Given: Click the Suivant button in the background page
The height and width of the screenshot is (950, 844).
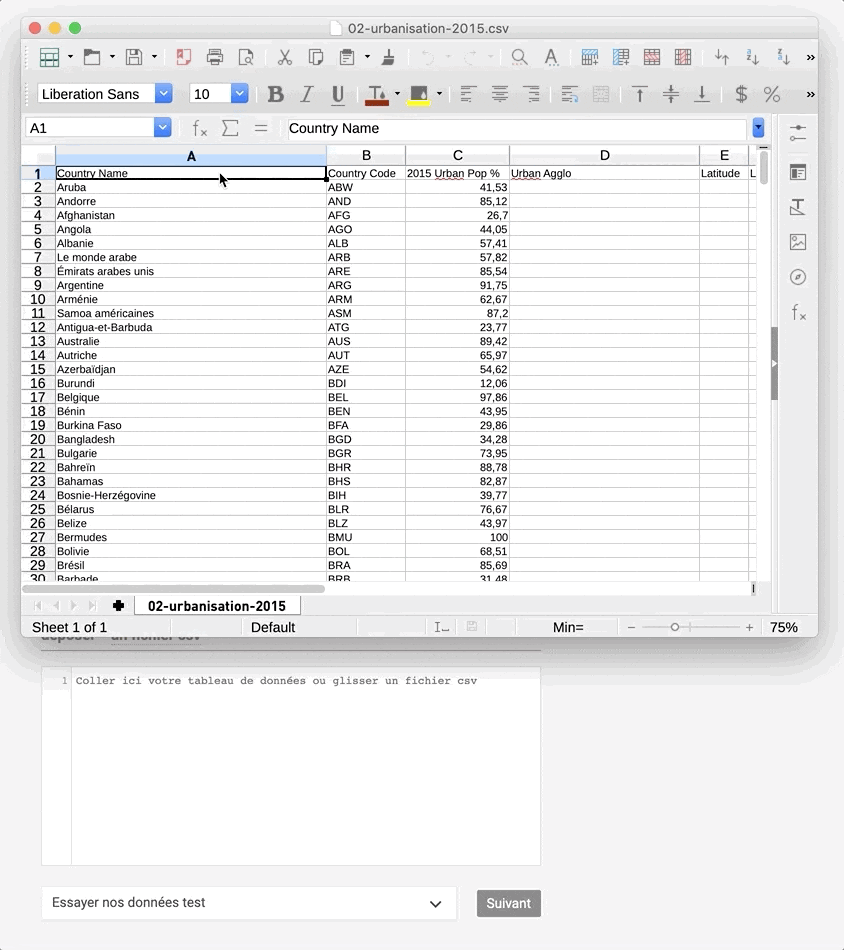Looking at the screenshot, I should tap(508, 903).
